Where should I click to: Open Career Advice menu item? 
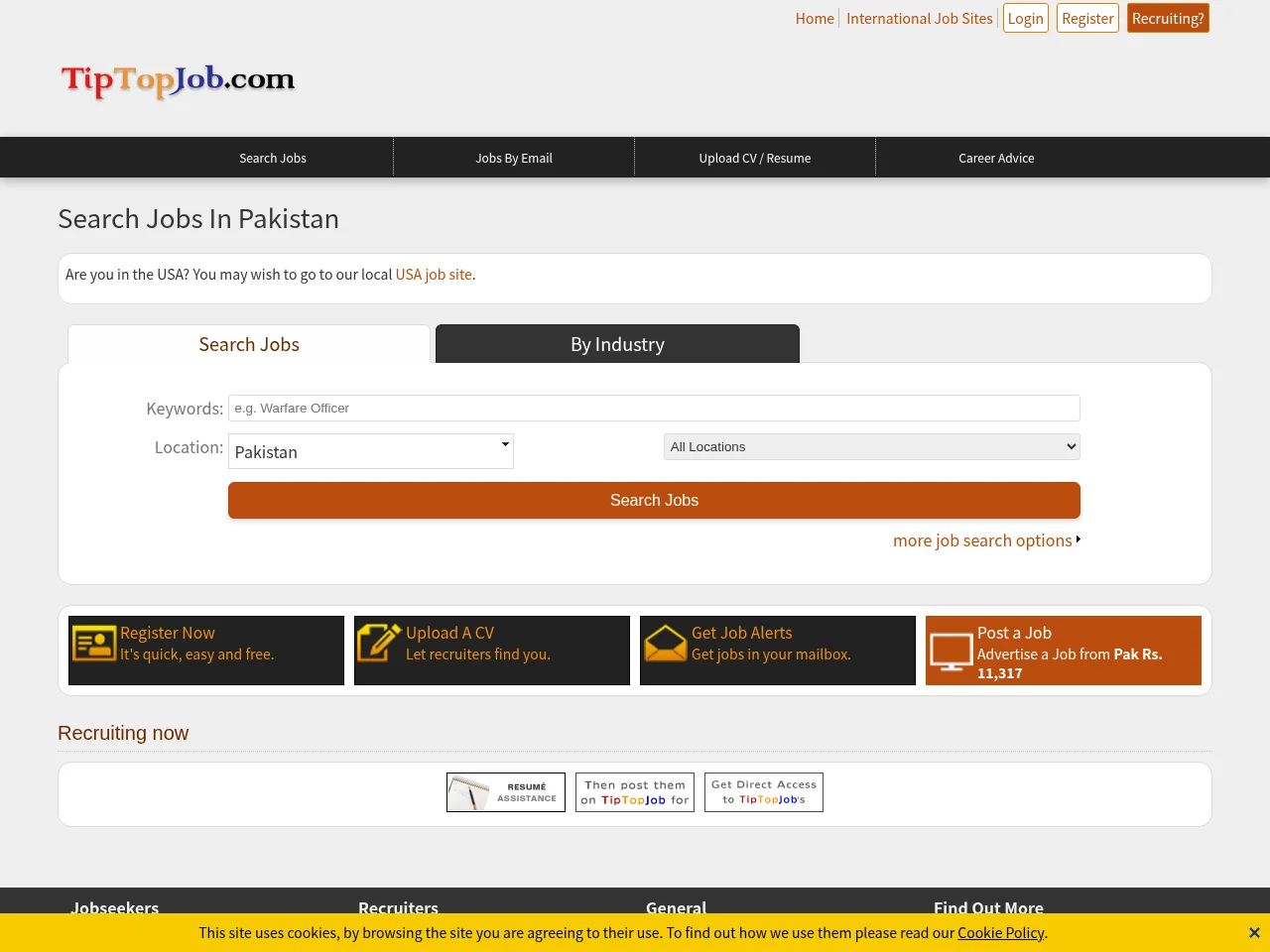(996, 158)
